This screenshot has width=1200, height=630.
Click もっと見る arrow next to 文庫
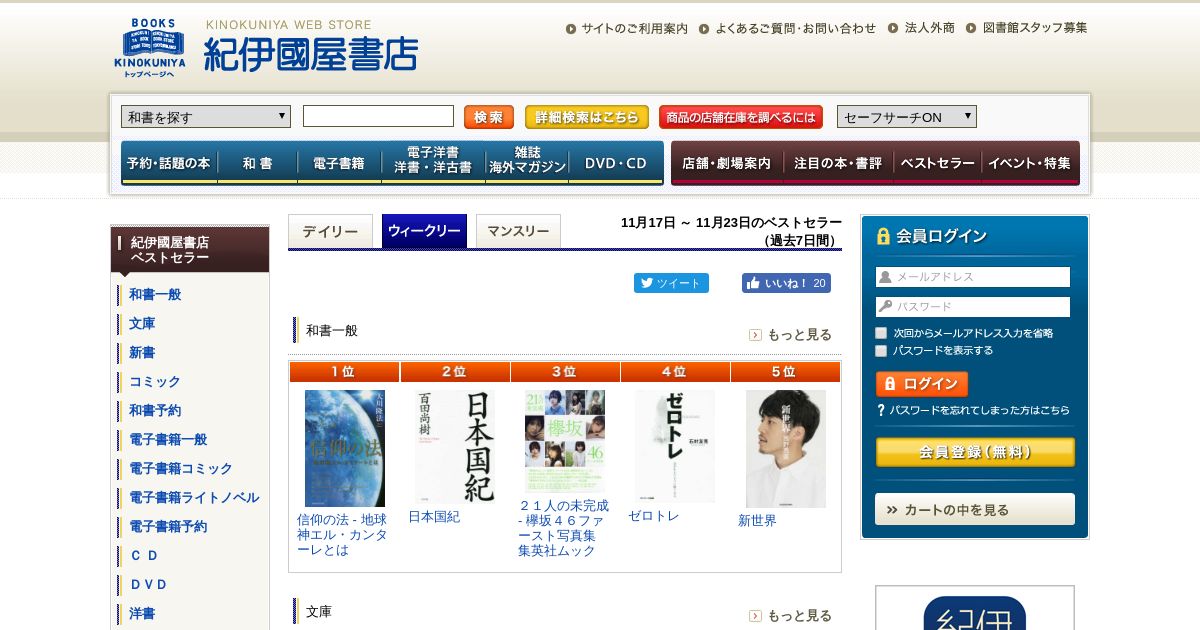click(x=755, y=616)
